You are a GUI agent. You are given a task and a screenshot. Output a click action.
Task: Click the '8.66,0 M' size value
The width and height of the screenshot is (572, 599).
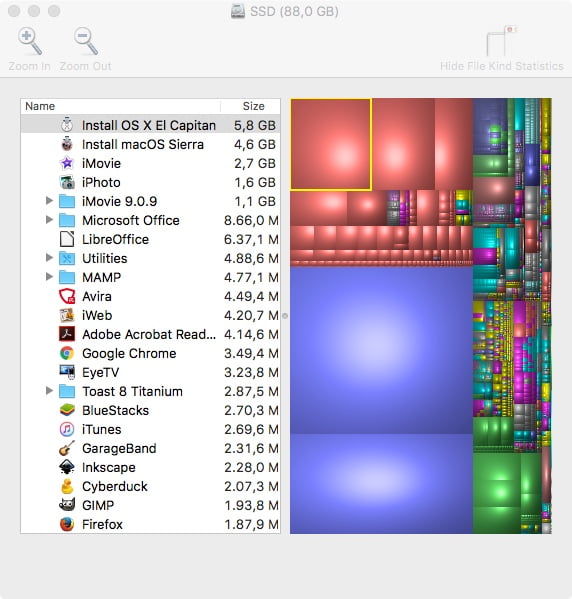pyautogui.click(x=251, y=220)
